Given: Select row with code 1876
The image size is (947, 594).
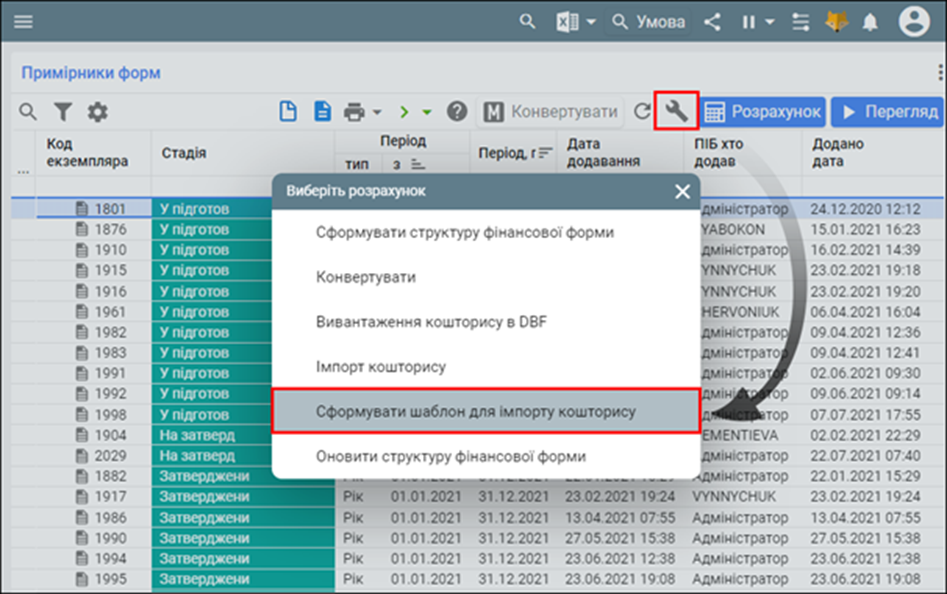Looking at the screenshot, I should pos(110,229).
